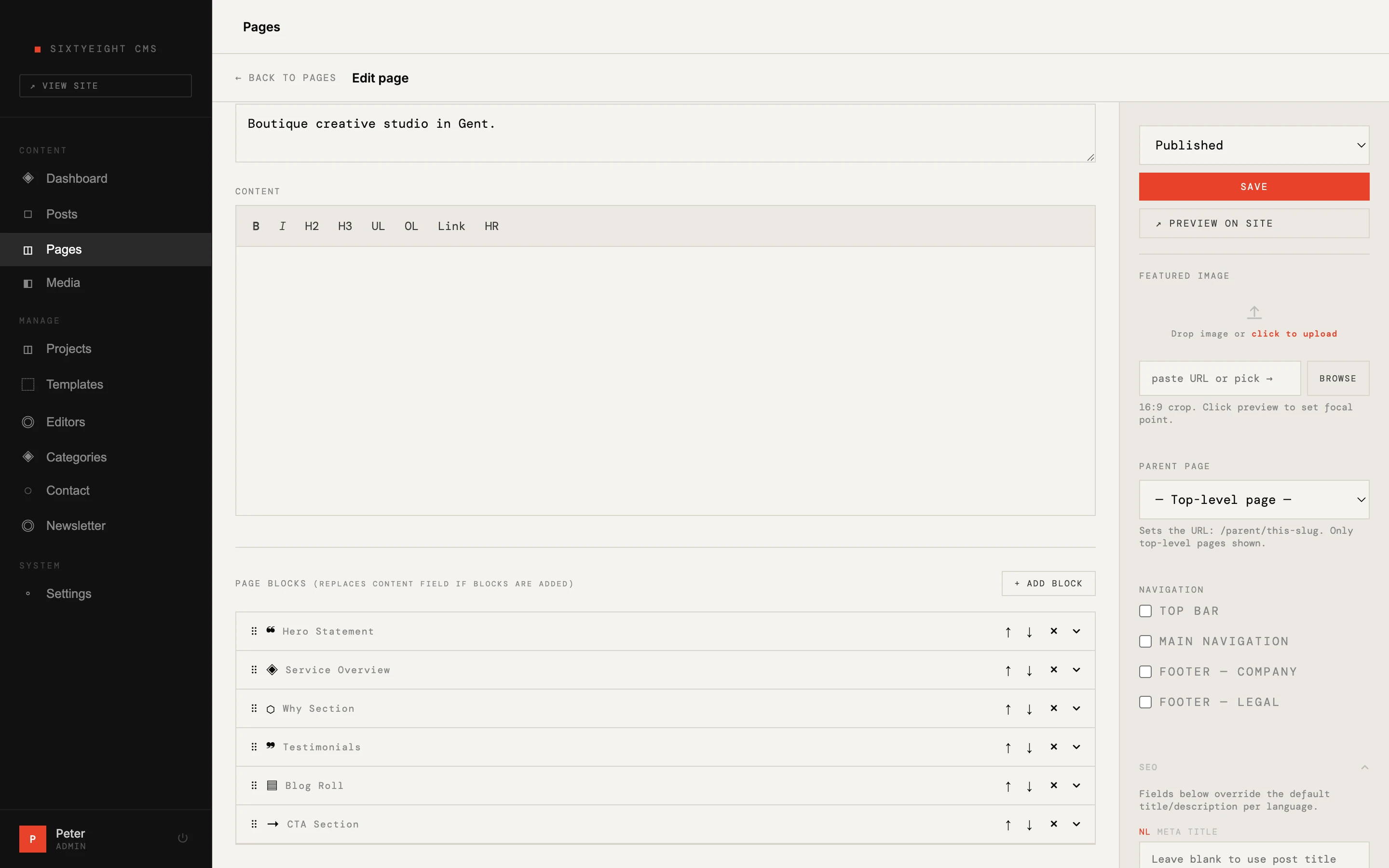Tick the Footer – Legal checkbox

pos(1145,702)
